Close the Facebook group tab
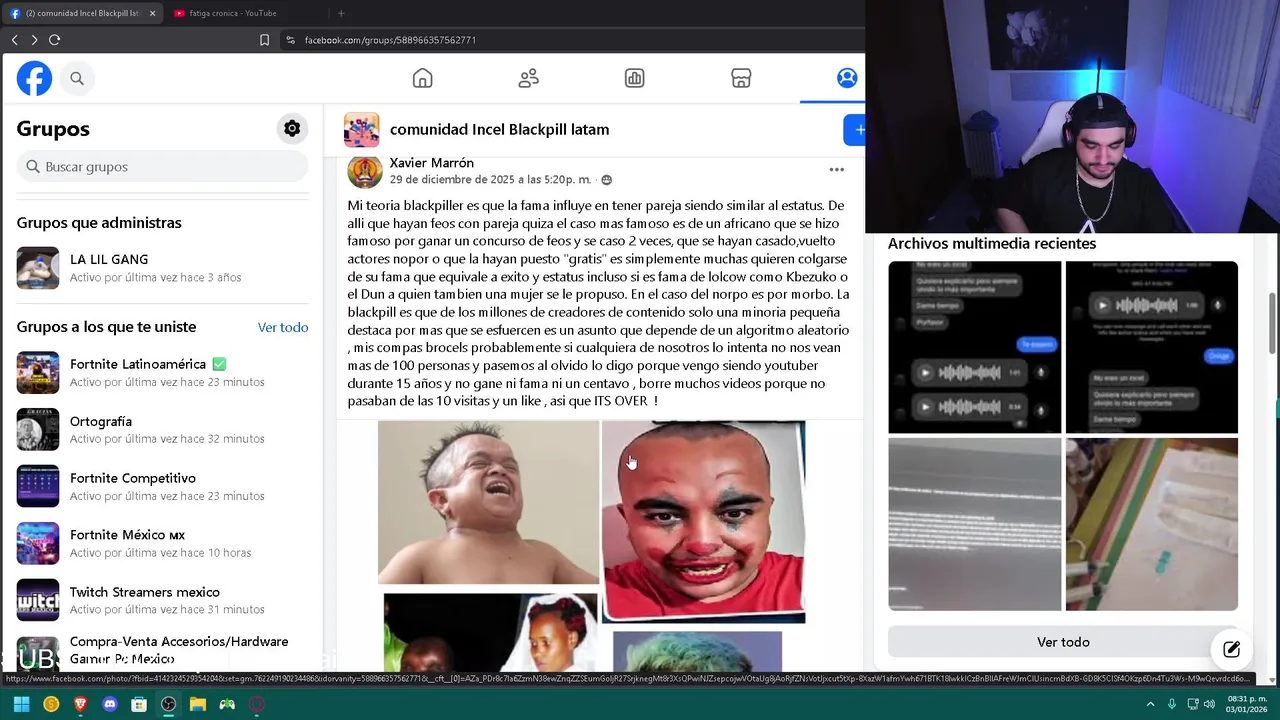Screen dimensions: 1280x720 [153, 13]
